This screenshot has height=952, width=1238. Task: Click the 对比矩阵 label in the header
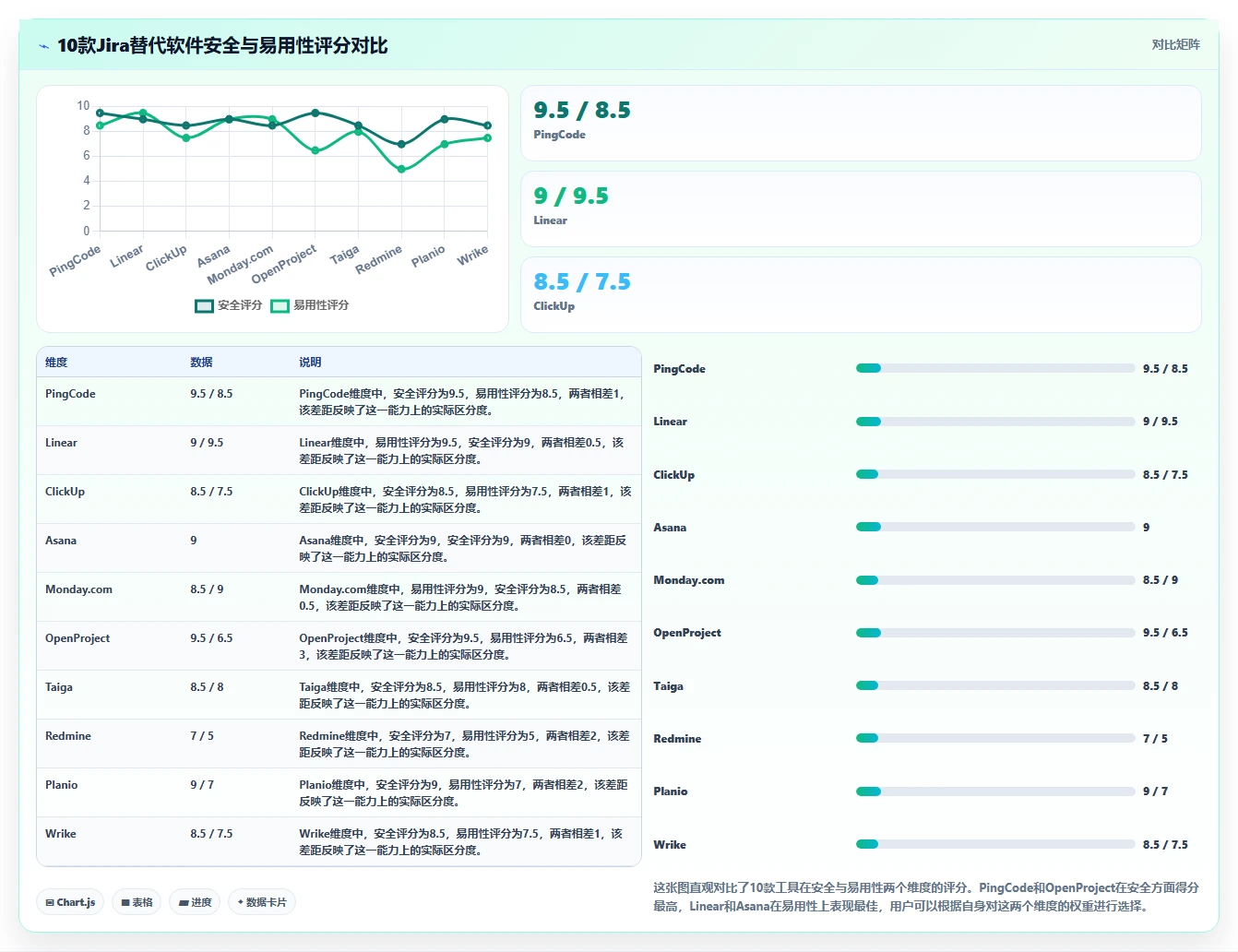click(1175, 44)
